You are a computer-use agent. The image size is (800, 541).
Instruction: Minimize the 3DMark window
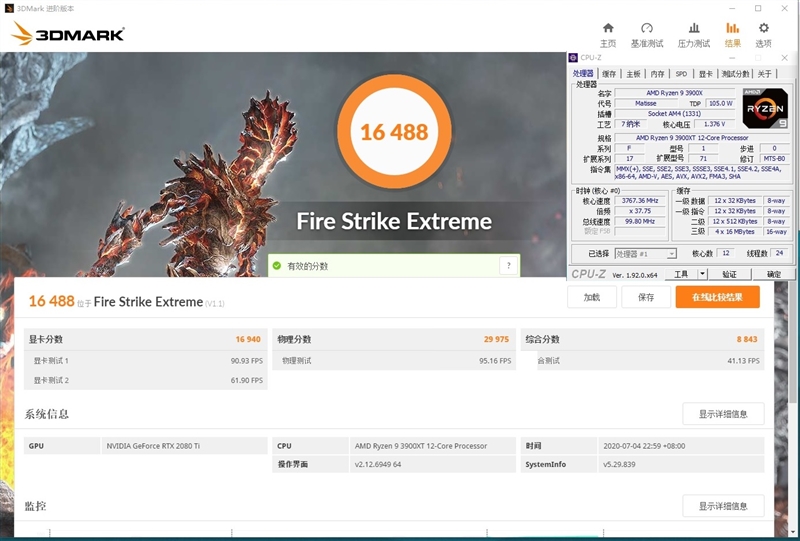point(732,8)
